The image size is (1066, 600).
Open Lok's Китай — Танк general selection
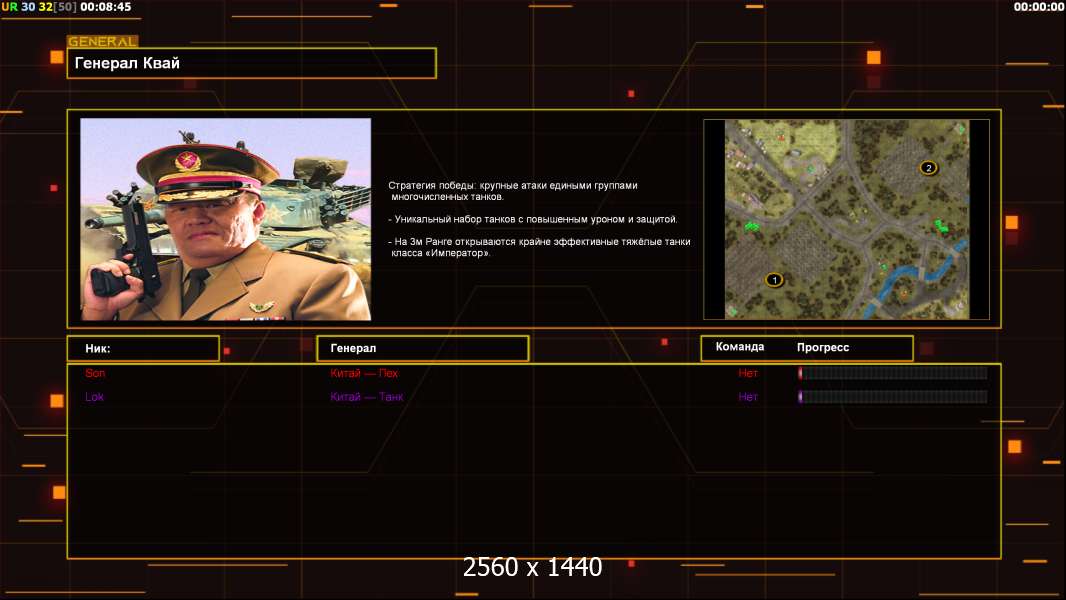[367, 397]
